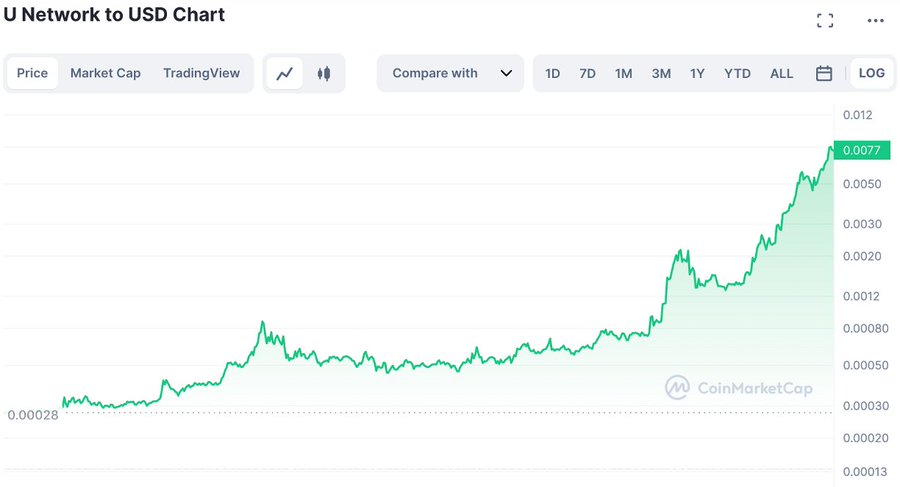Click the CoinMarketCap watermark logo
Screen dimensions: 900x487
739,388
